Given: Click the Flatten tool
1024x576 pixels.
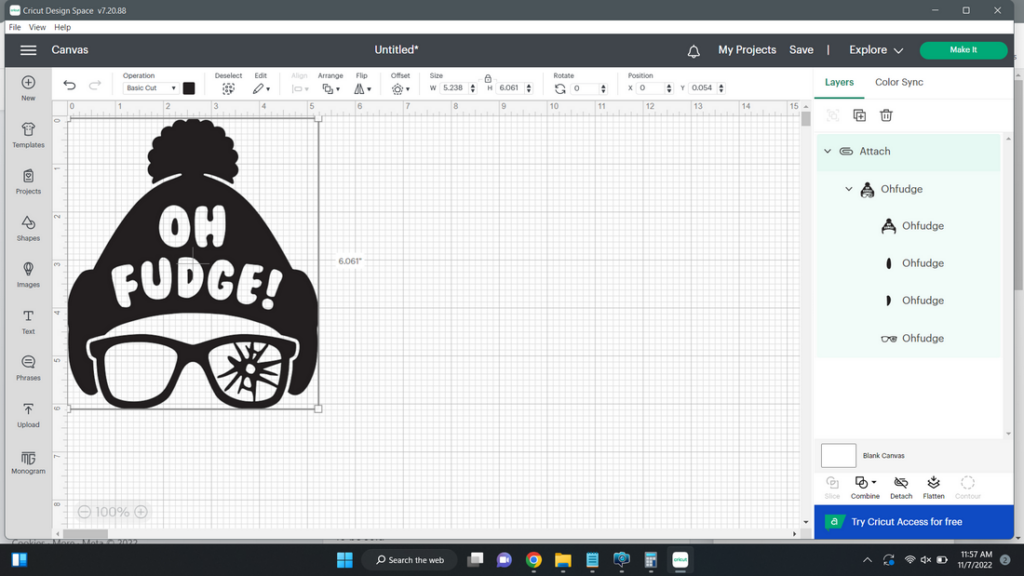Looking at the screenshot, I should tap(933, 487).
